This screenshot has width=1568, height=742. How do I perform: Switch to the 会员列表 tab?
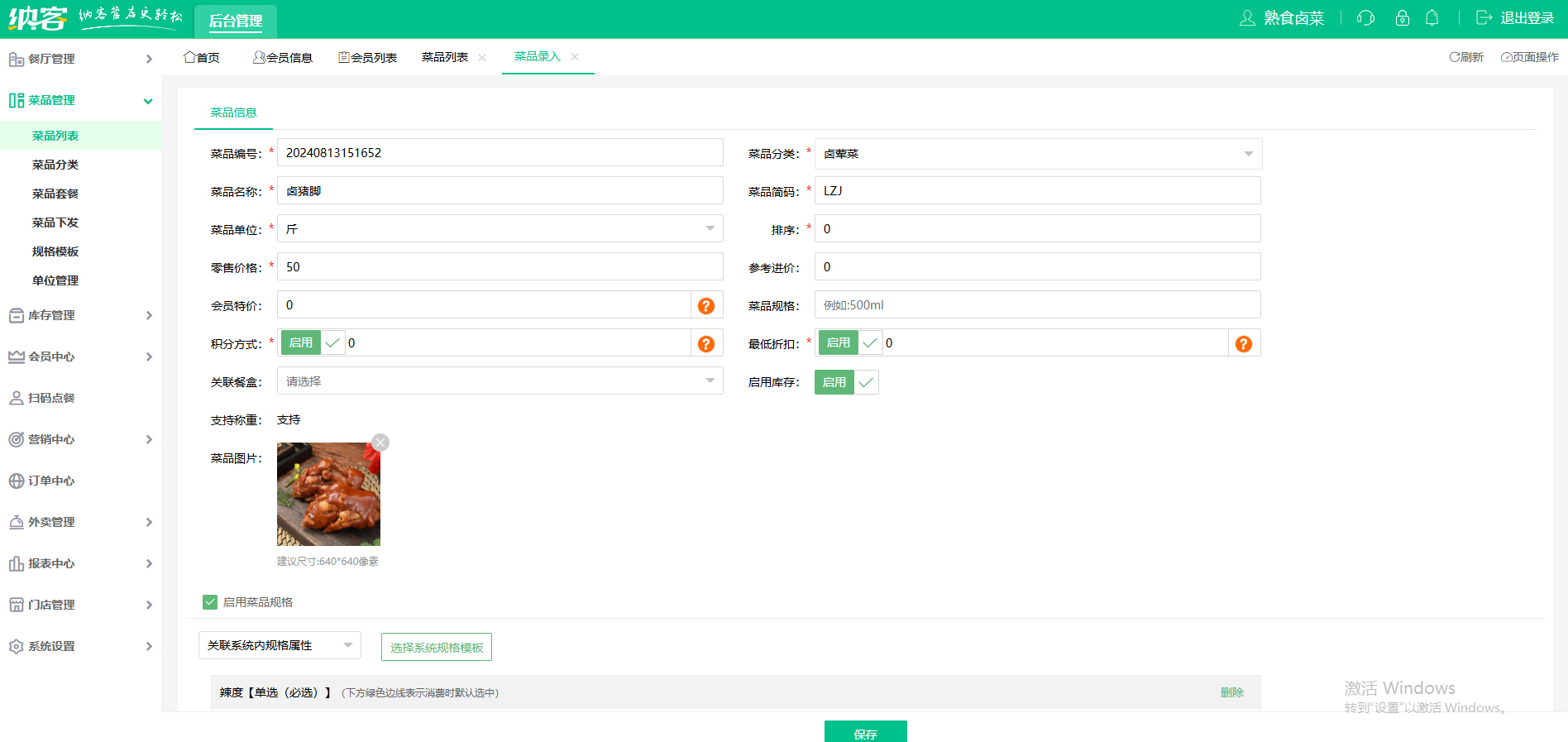pos(368,57)
